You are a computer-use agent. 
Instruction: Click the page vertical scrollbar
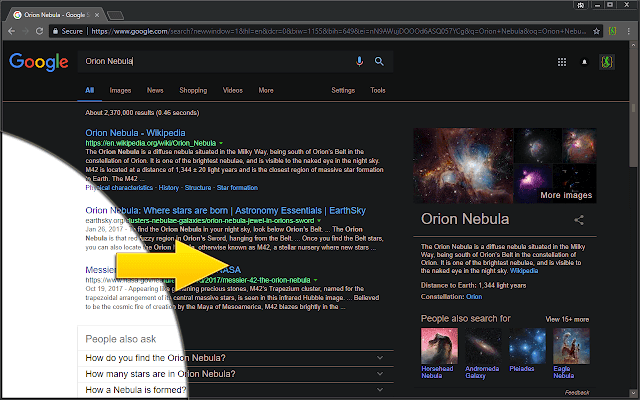pos(633,107)
